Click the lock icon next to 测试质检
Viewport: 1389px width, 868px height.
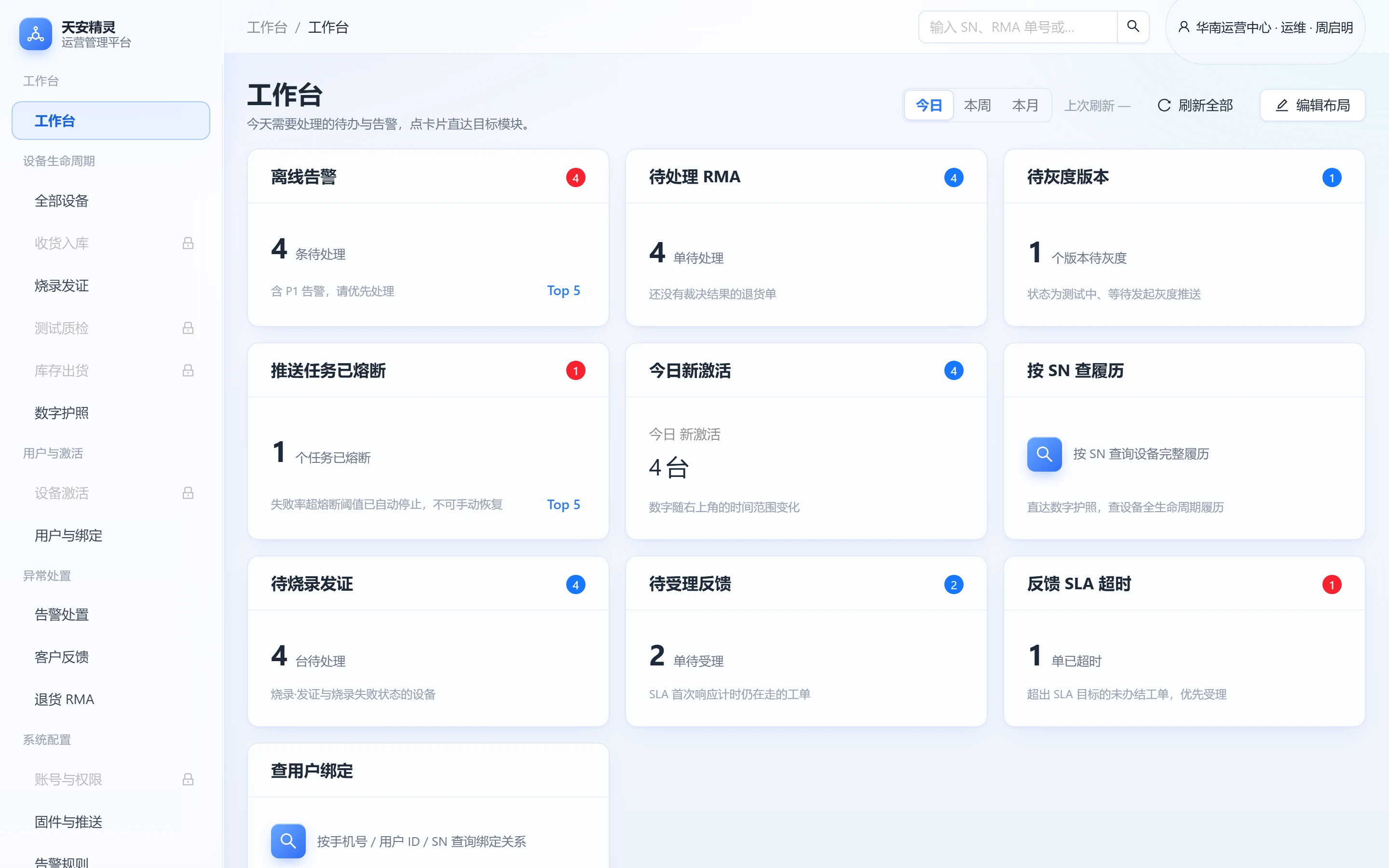(x=188, y=328)
